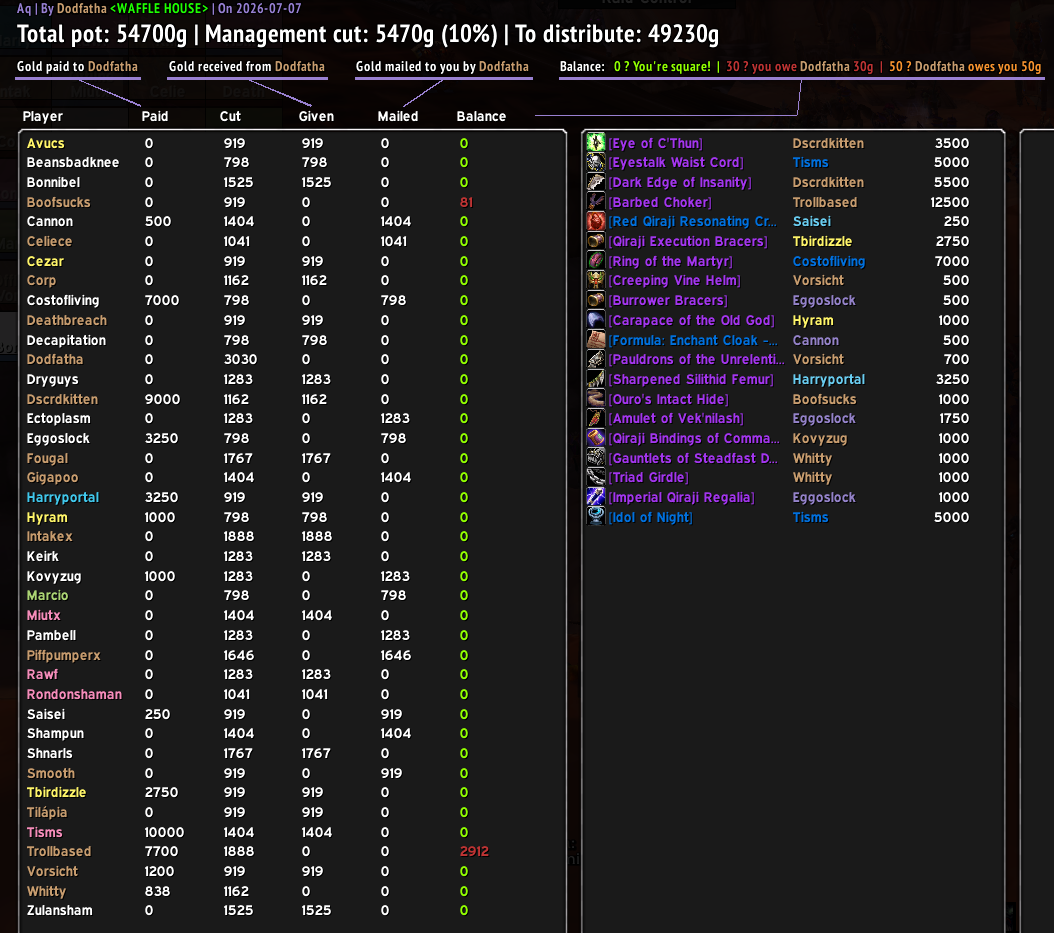1054x933 pixels.
Task: Select the Avucs player row name
Action: 45,143
